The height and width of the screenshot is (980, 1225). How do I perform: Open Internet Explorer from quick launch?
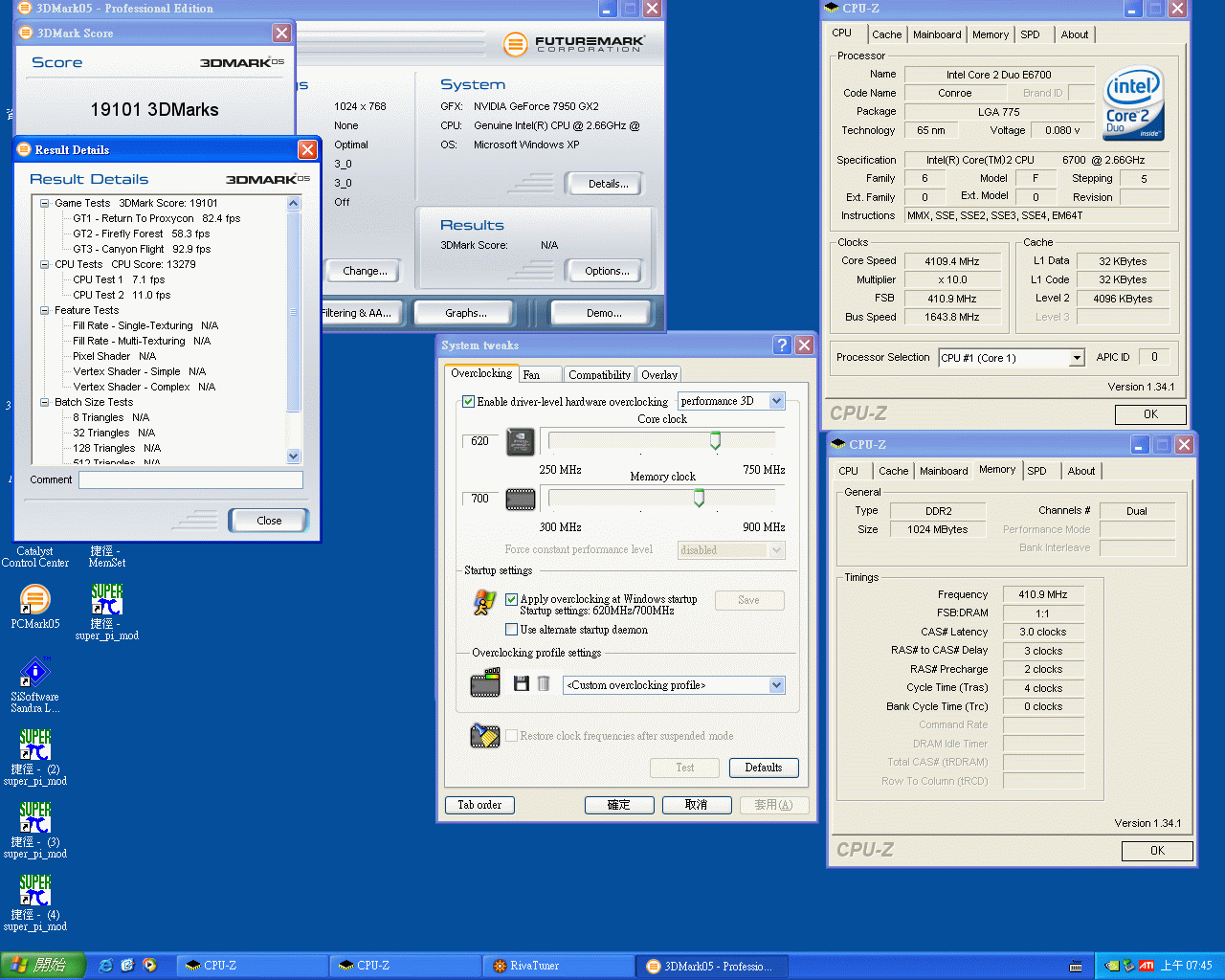(x=105, y=966)
